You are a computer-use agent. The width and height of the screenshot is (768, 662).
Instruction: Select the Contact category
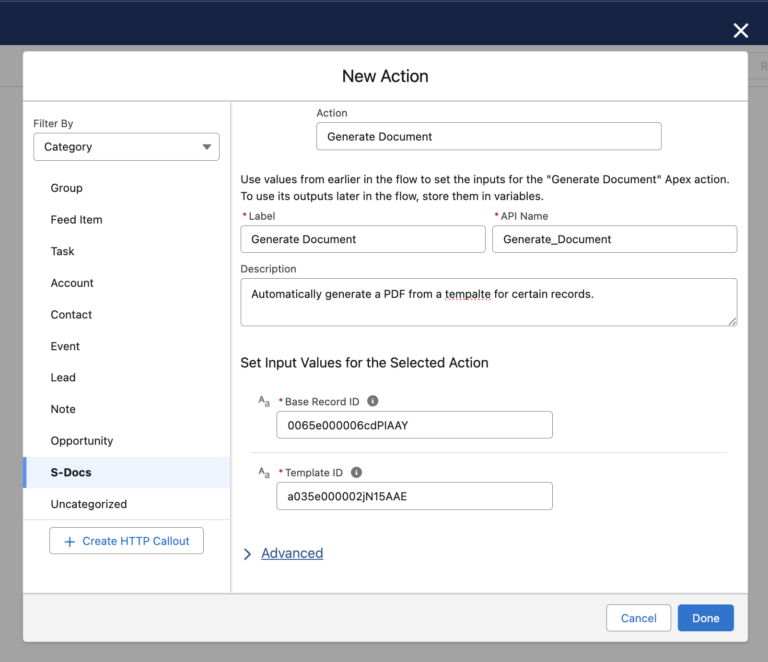tap(127, 314)
